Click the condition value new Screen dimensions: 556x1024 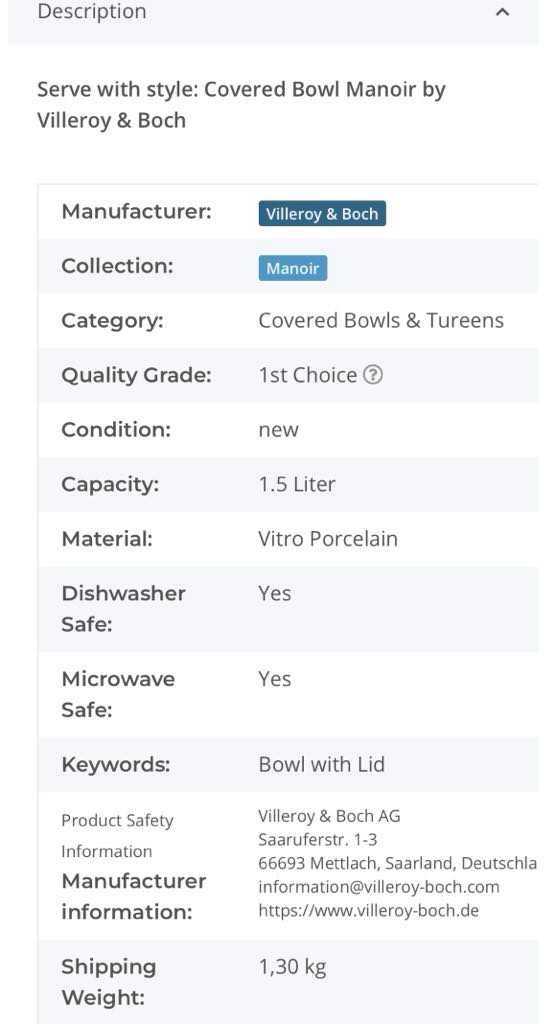(278, 430)
